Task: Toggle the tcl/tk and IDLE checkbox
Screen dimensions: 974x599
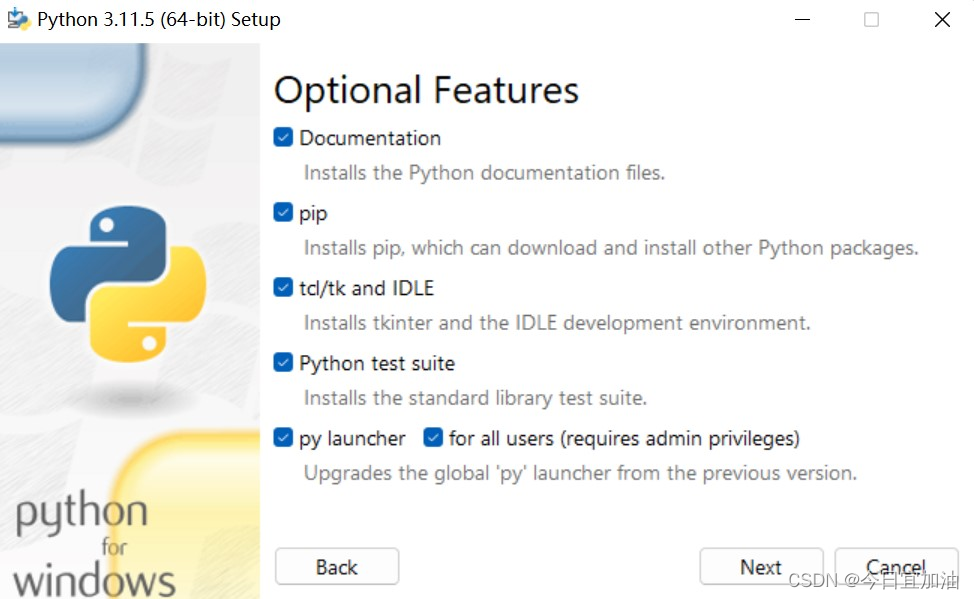Action: 282,287
